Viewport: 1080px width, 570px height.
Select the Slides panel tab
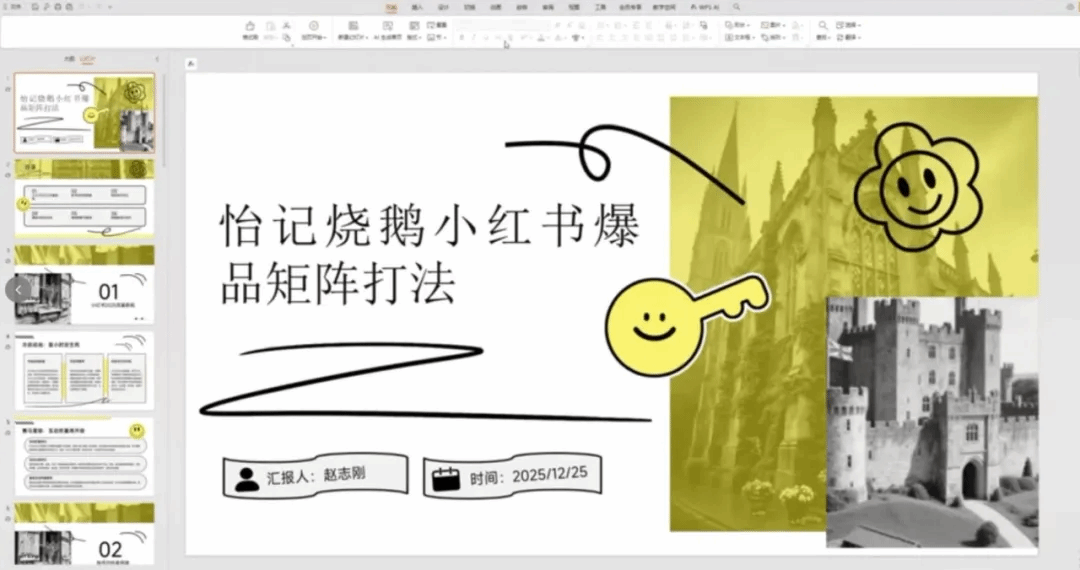tap(87, 59)
